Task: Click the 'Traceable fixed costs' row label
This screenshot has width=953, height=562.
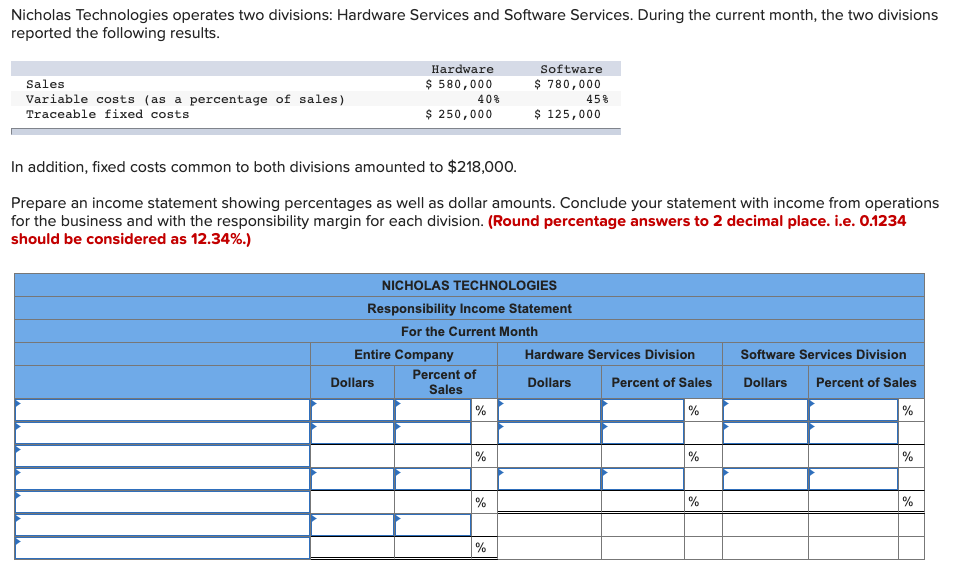Action: point(108,114)
